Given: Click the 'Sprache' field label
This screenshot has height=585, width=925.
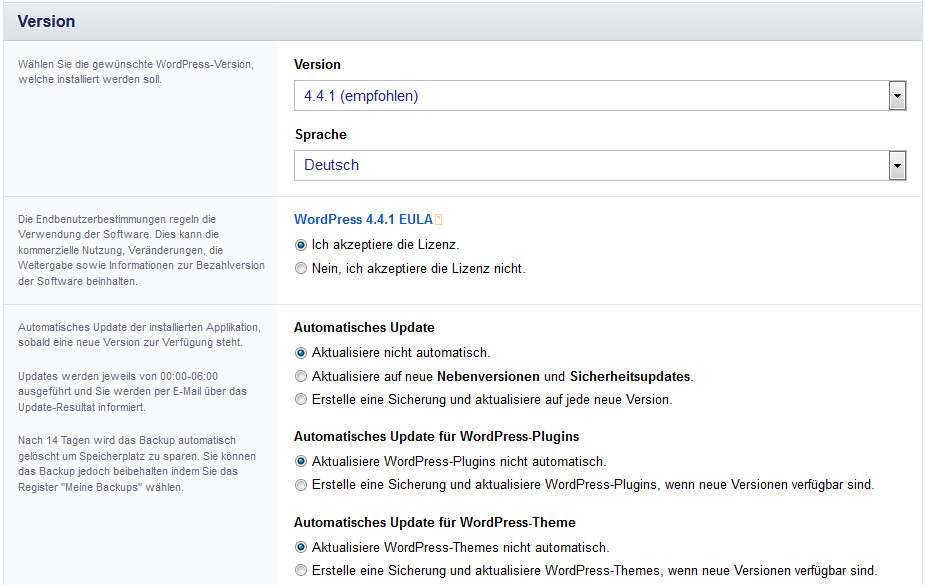Looking at the screenshot, I should point(320,134).
